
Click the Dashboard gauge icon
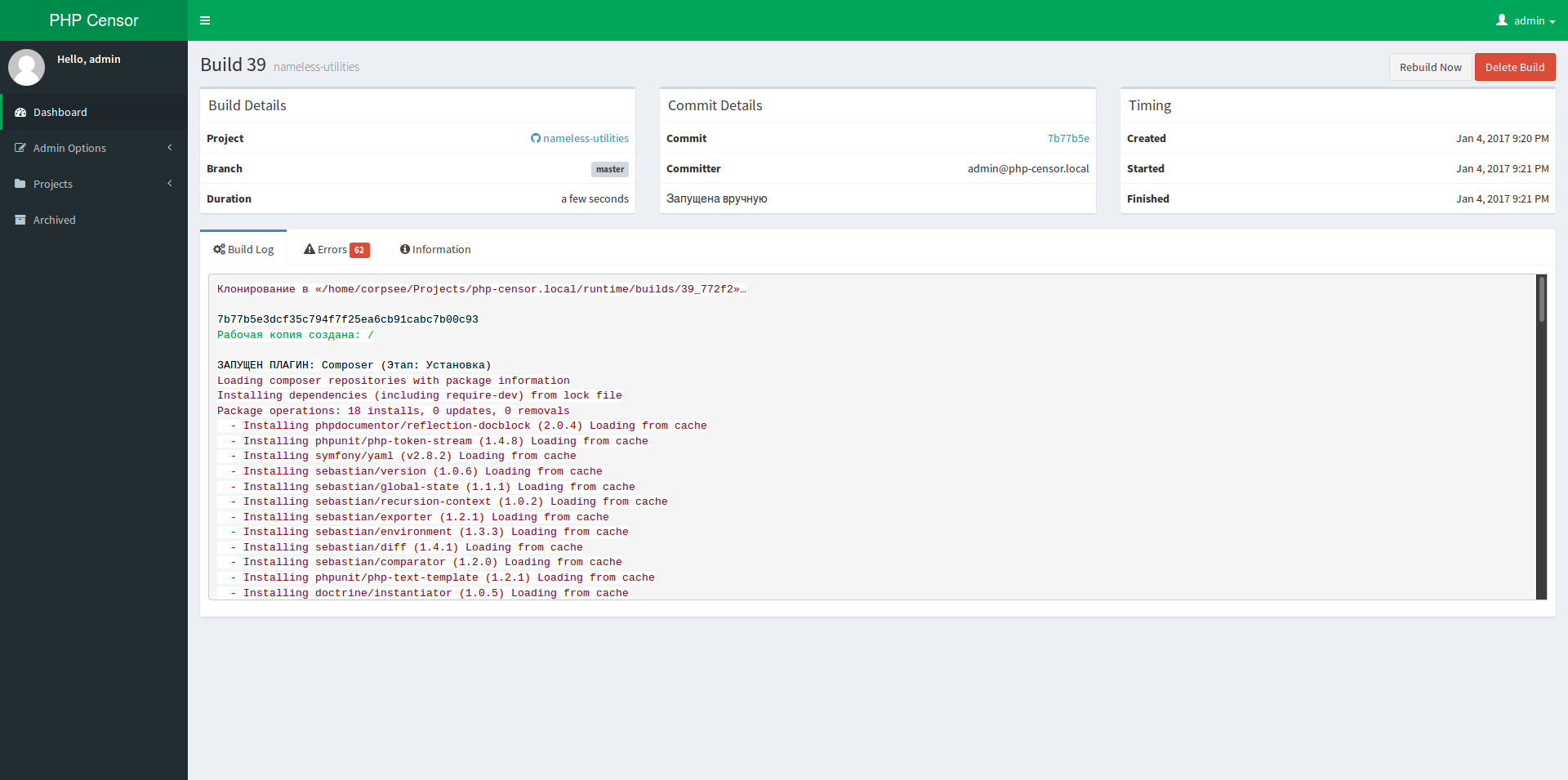[20, 113]
